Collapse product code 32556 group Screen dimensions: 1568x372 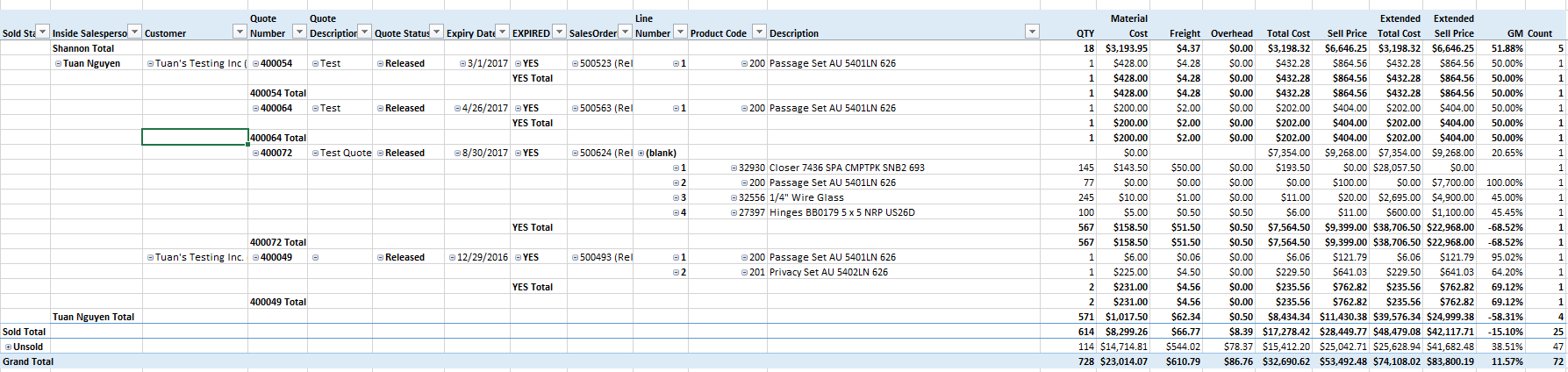pos(734,198)
